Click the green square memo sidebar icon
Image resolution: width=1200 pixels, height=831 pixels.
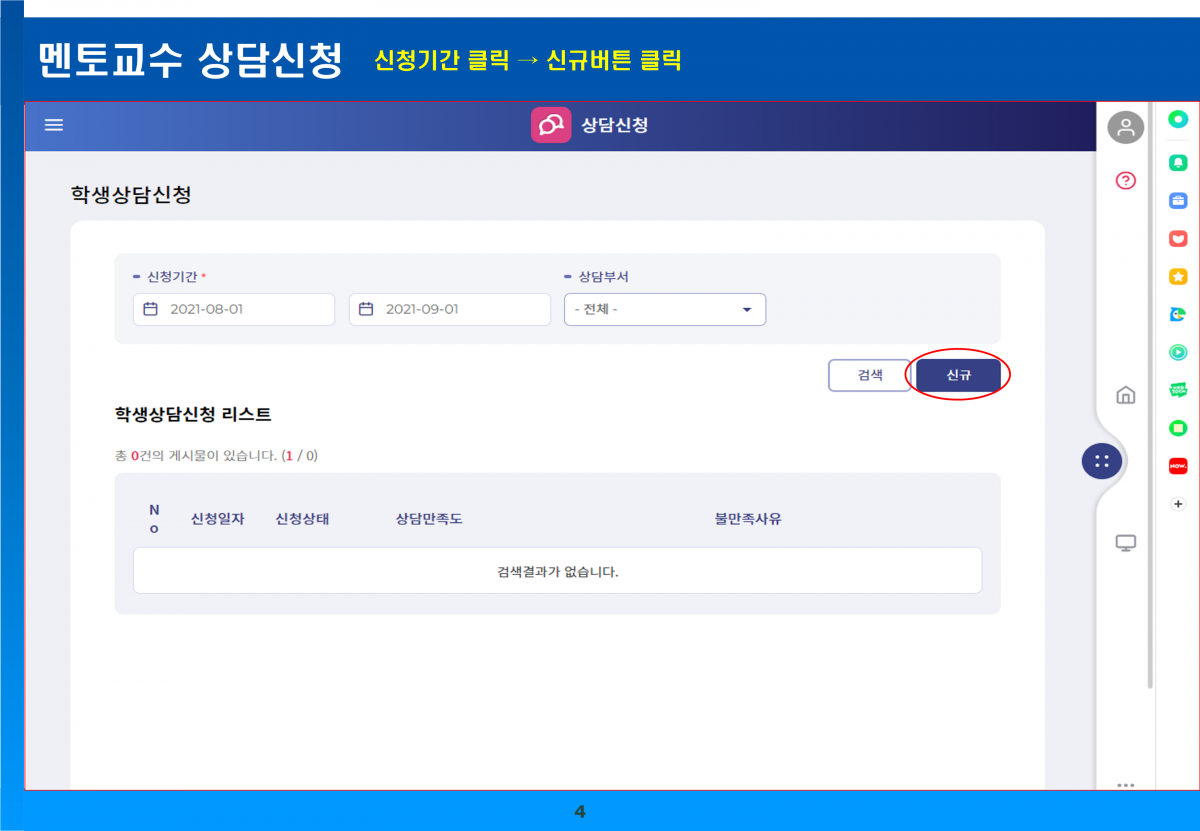pos(1178,428)
